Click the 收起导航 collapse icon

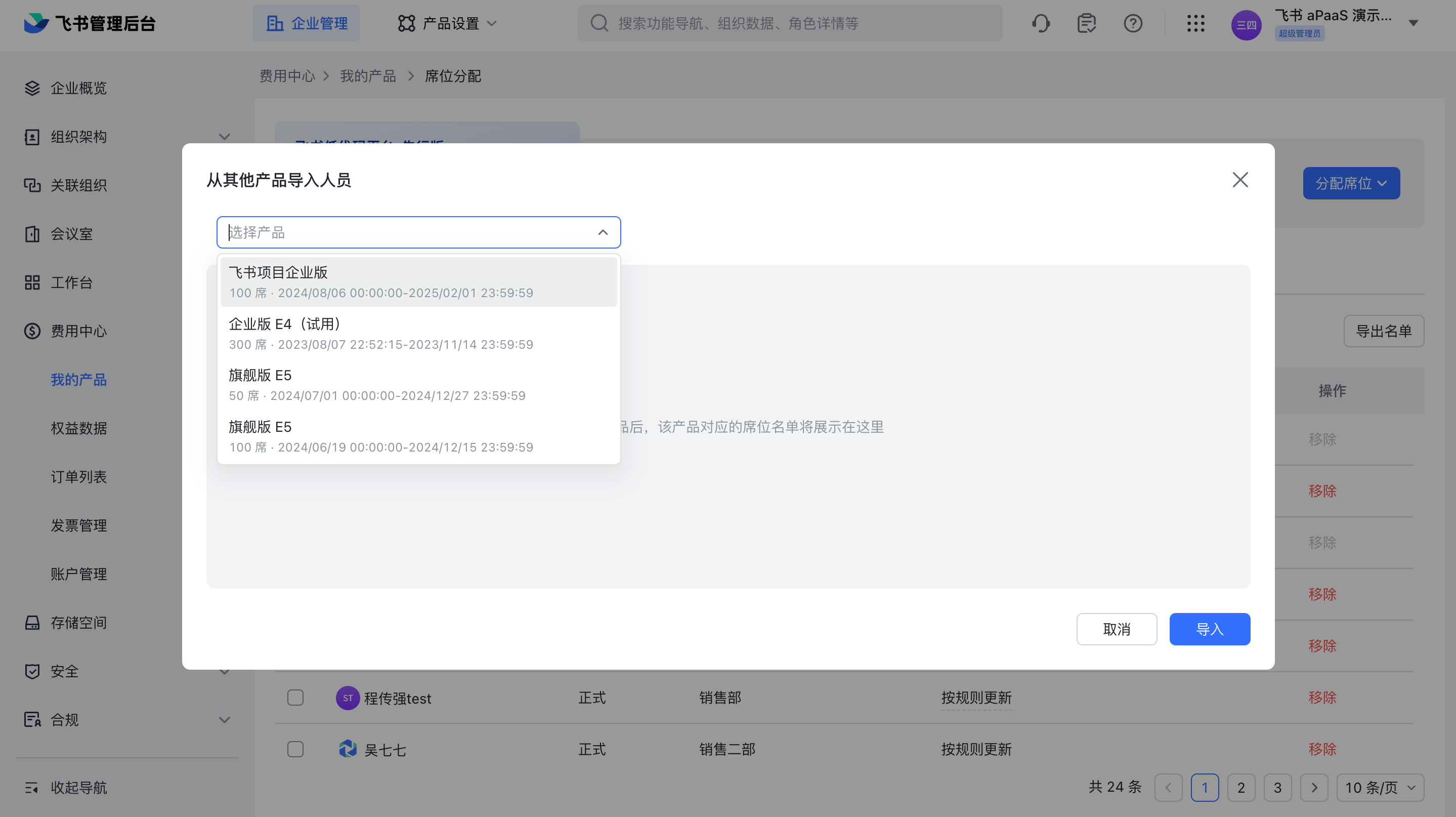32,788
